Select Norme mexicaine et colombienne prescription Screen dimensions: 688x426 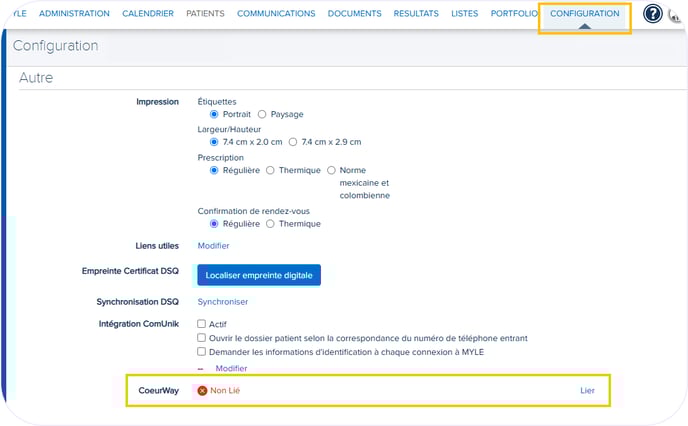332,170
